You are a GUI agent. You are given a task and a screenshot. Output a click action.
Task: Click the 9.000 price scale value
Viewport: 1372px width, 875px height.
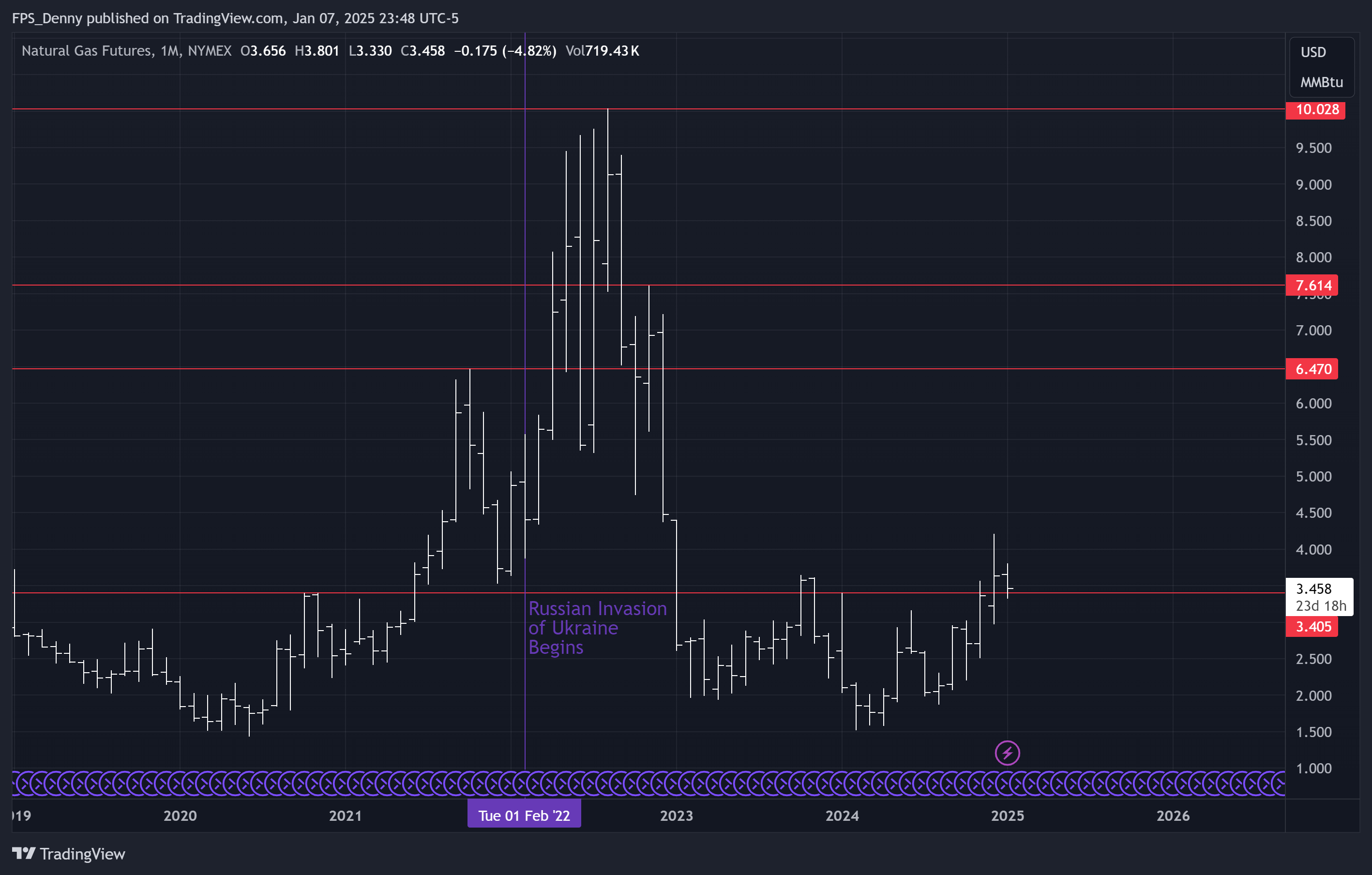point(1313,184)
